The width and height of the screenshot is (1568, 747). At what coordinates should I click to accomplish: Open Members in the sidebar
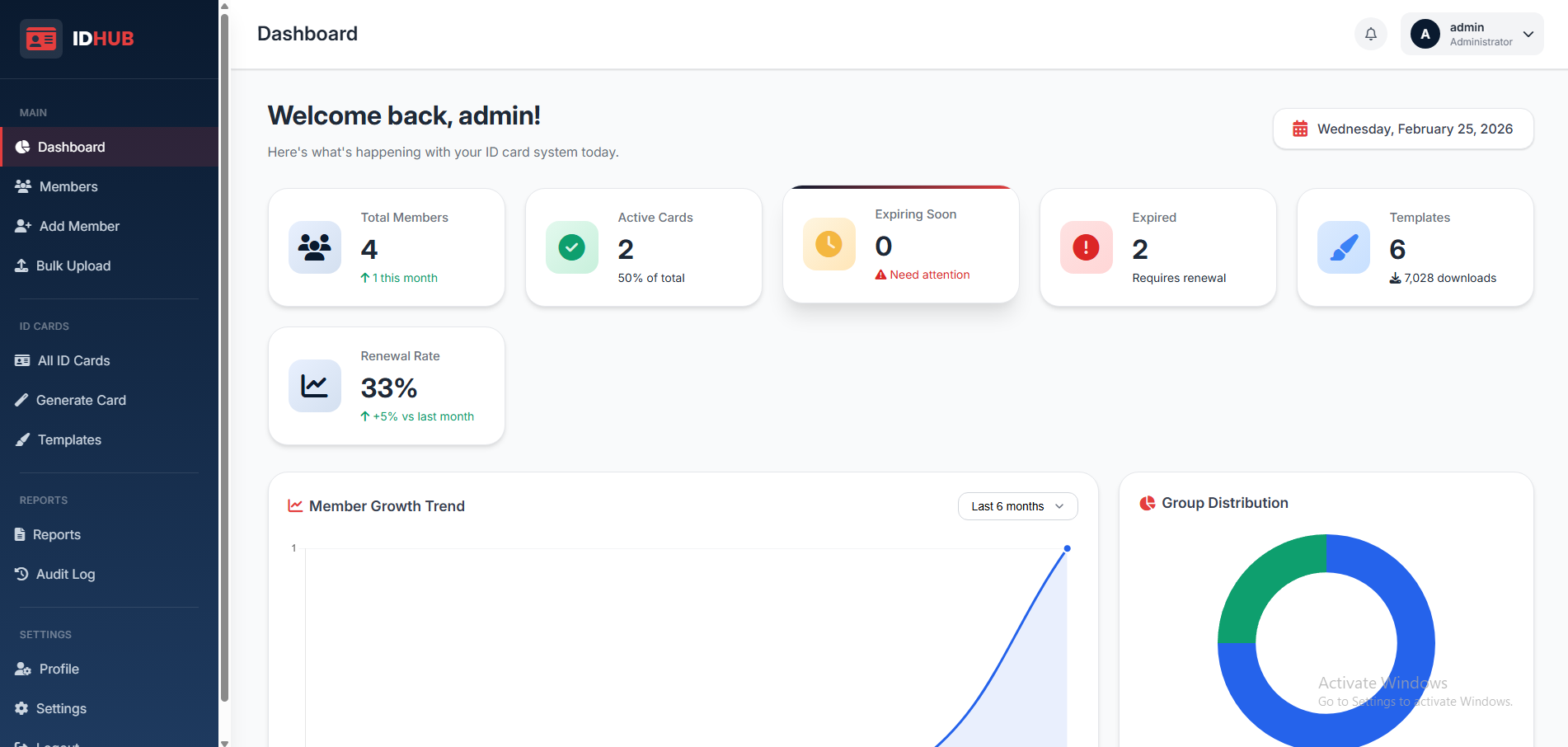click(x=68, y=187)
